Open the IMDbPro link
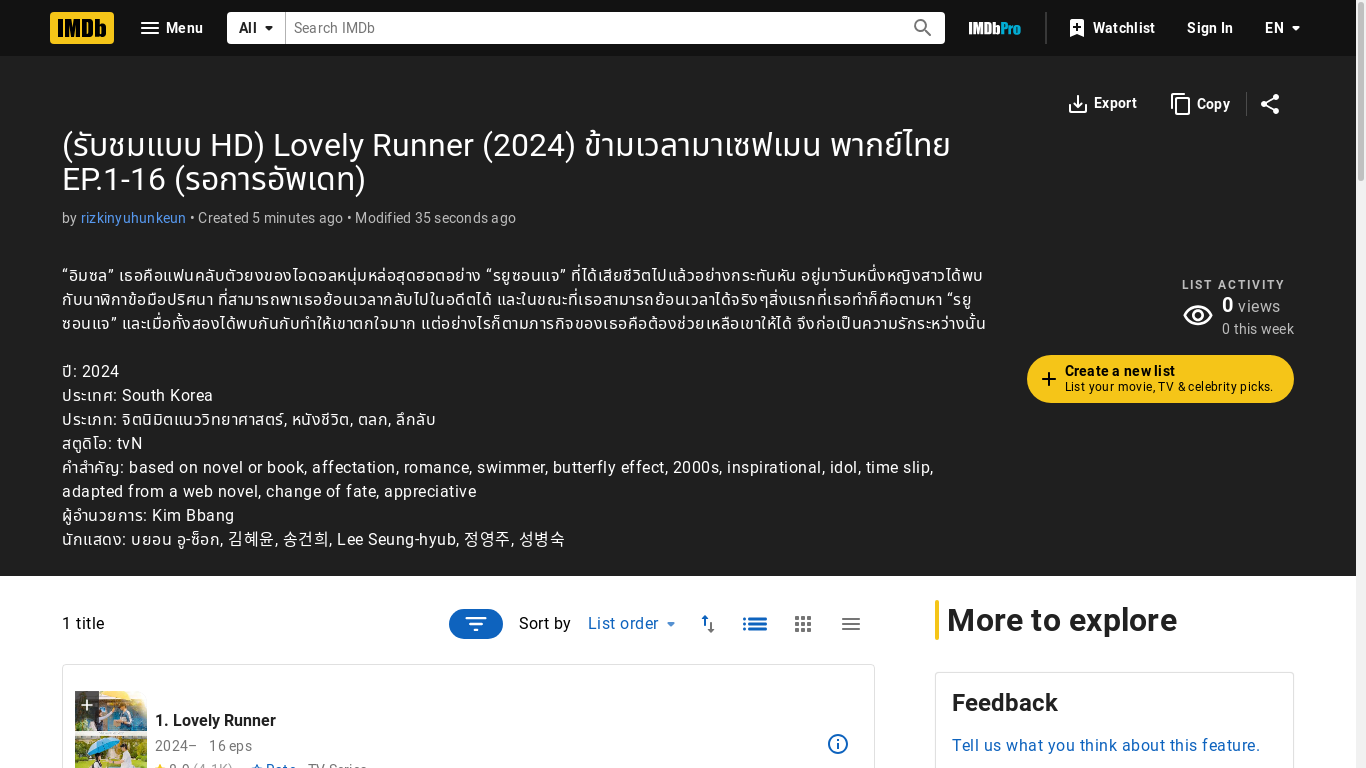 pyautogui.click(x=994, y=28)
